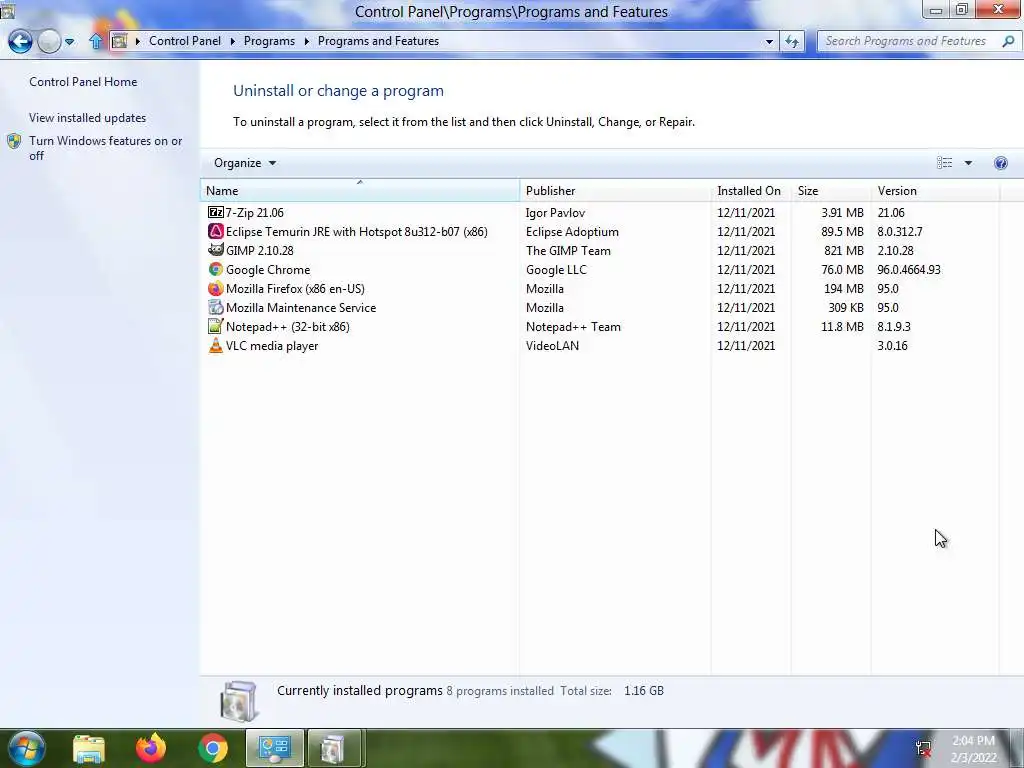Image resolution: width=1024 pixels, height=768 pixels.
Task: Open View installed updates link
Action: tap(88, 118)
